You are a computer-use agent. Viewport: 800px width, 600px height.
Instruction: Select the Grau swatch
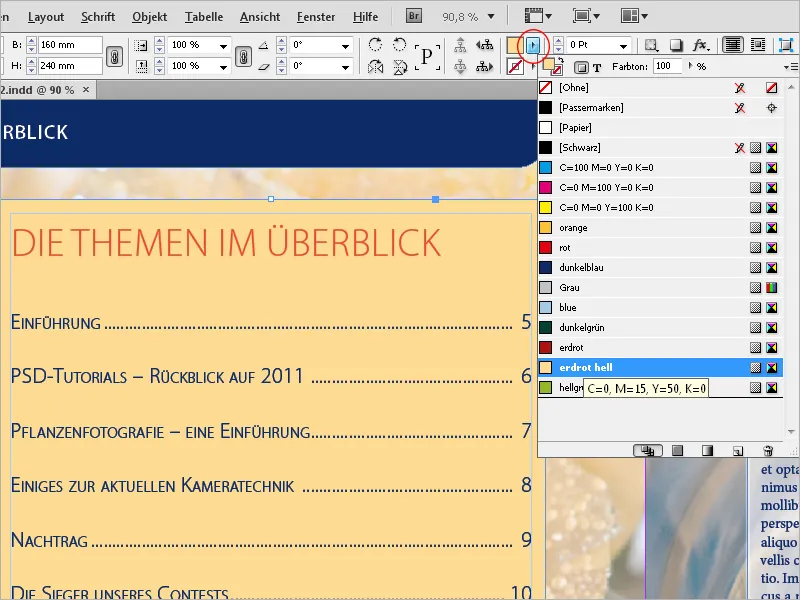click(660, 287)
